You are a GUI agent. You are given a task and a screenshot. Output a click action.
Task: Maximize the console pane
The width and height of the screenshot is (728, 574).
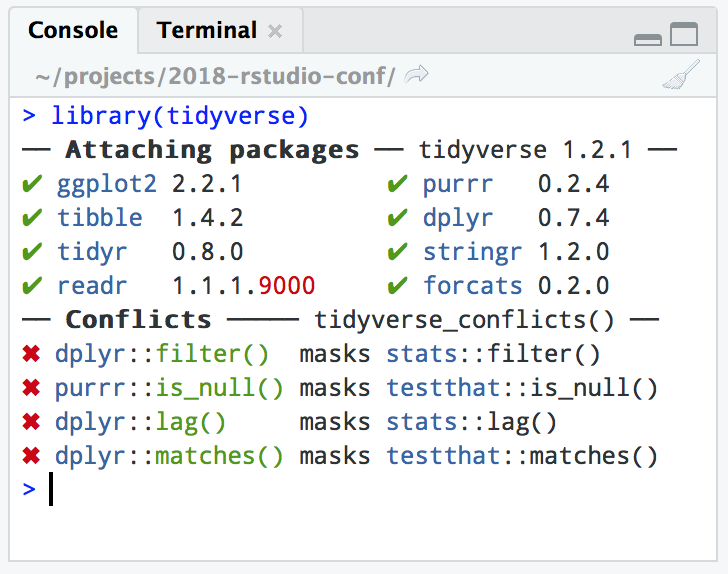tap(684, 34)
